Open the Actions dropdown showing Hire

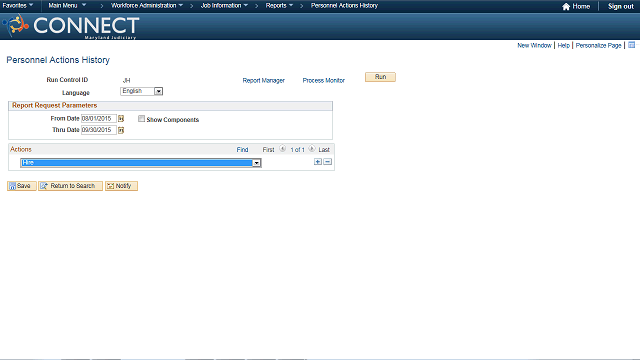[x=141, y=163]
